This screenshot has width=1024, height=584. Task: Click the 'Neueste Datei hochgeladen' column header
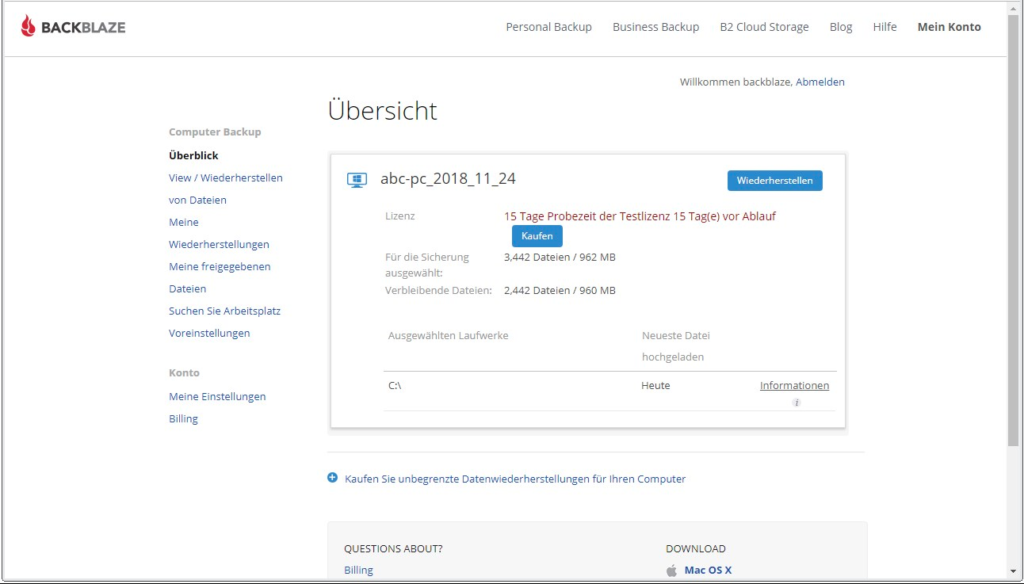(x=676, y=346)
